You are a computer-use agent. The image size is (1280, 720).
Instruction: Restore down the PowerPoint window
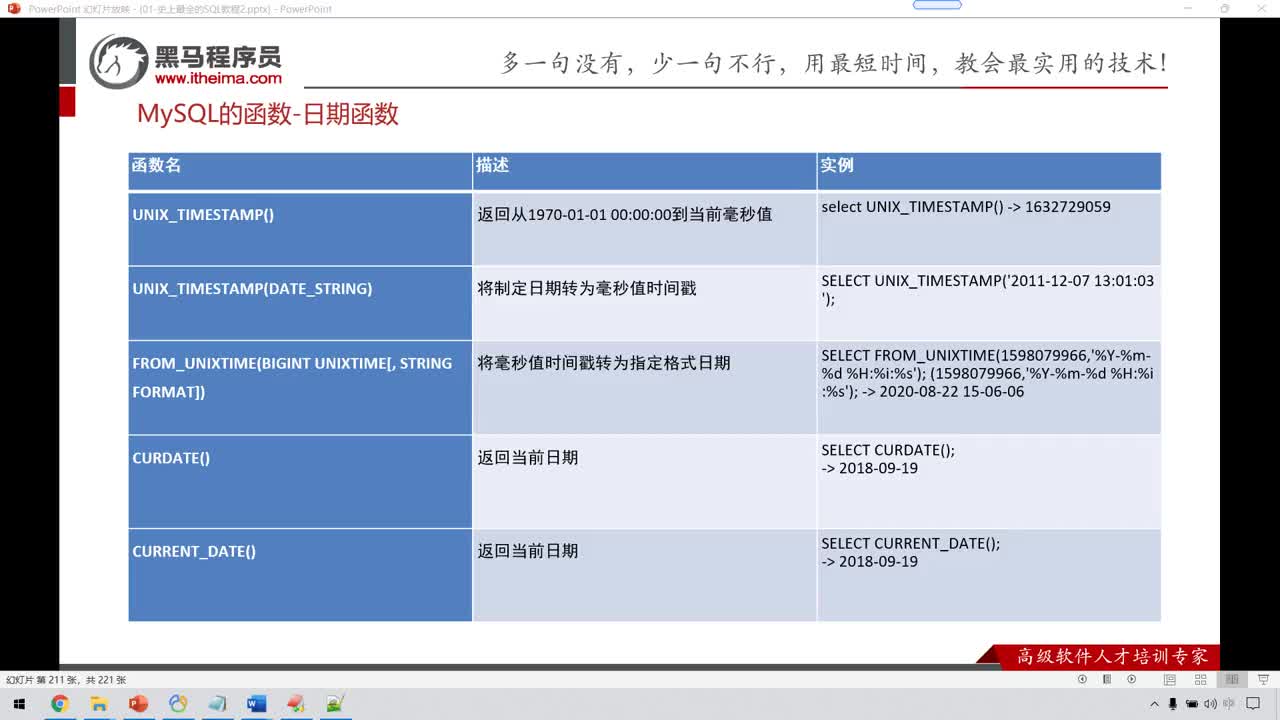(1225, 9)
